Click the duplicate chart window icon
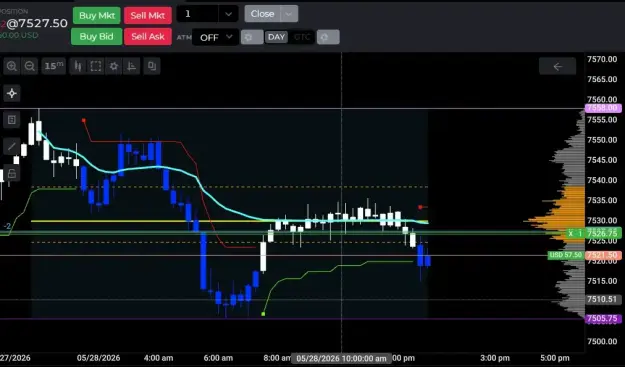 click(x=152, y=66)
